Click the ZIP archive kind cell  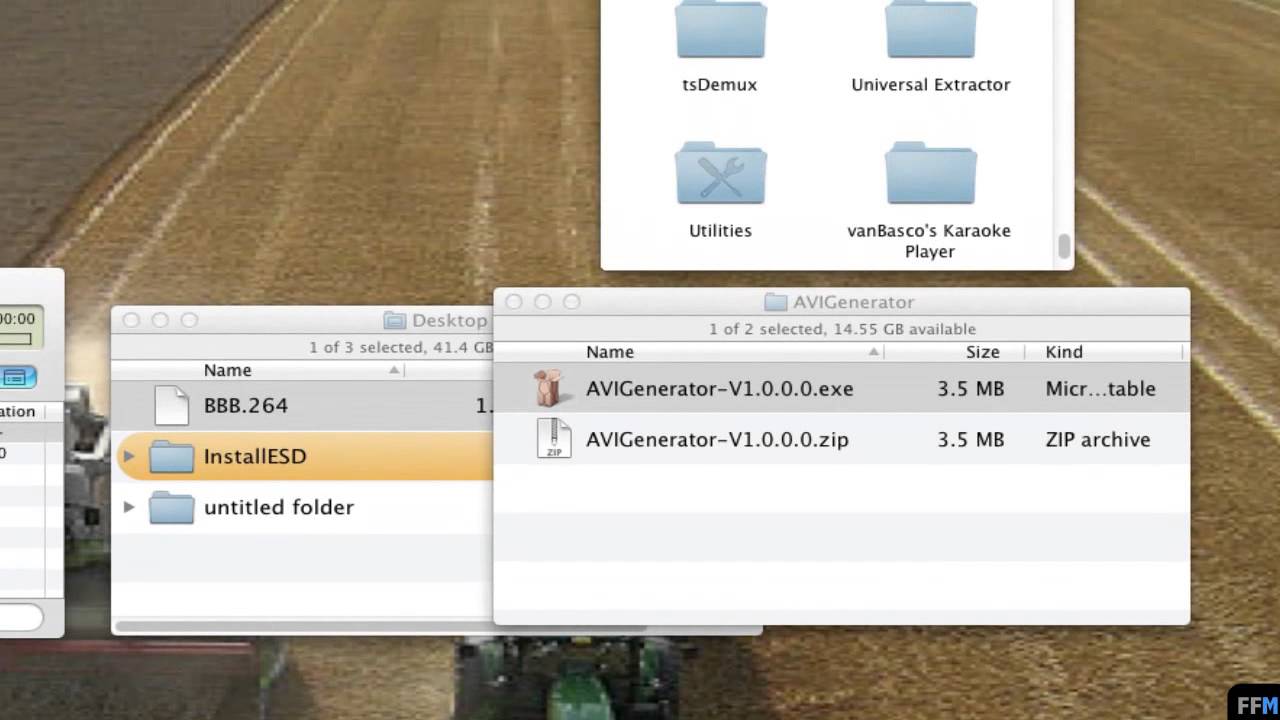(1098, 440)
